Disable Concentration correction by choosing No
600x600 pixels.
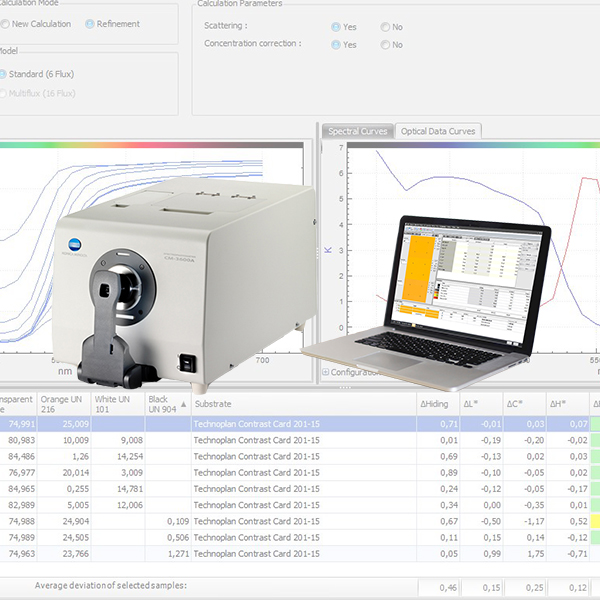[385, 45]
